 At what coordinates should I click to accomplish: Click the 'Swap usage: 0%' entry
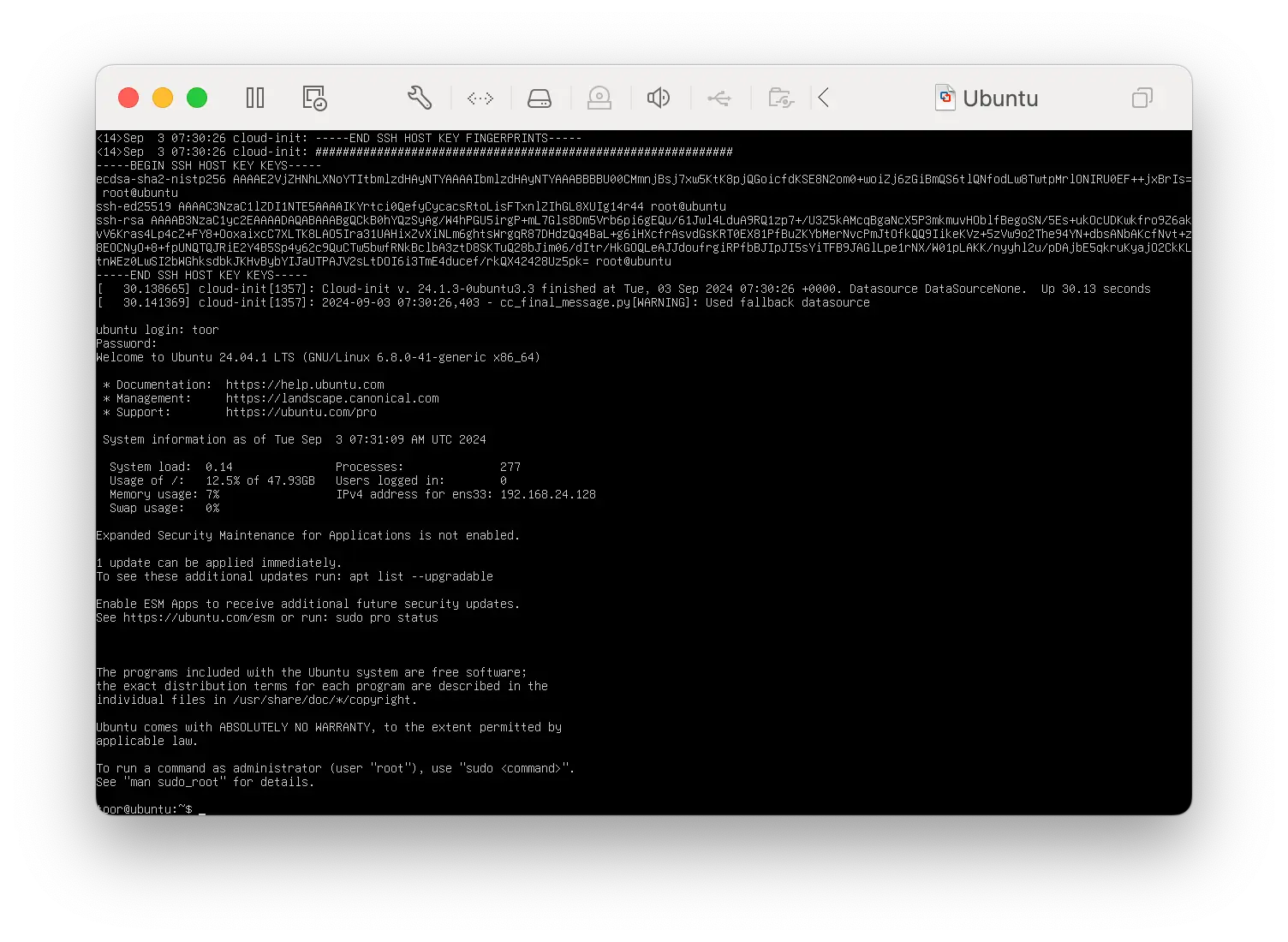pos(164,508)
